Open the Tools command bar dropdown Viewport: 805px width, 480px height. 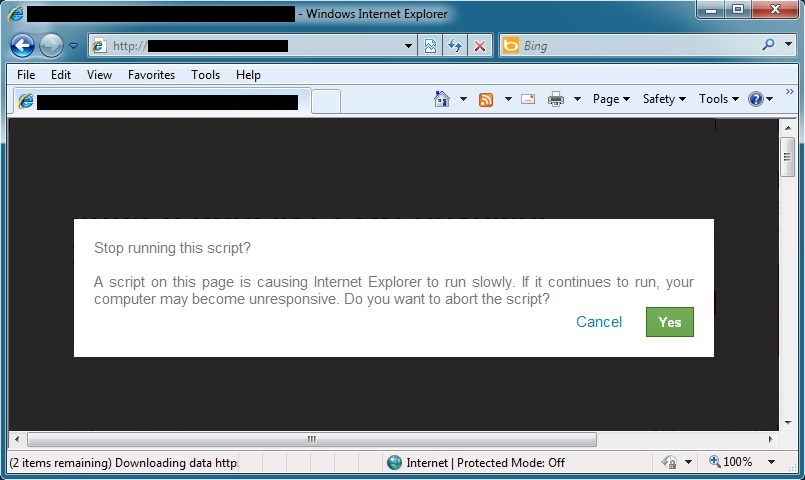[x=718, y=99]
